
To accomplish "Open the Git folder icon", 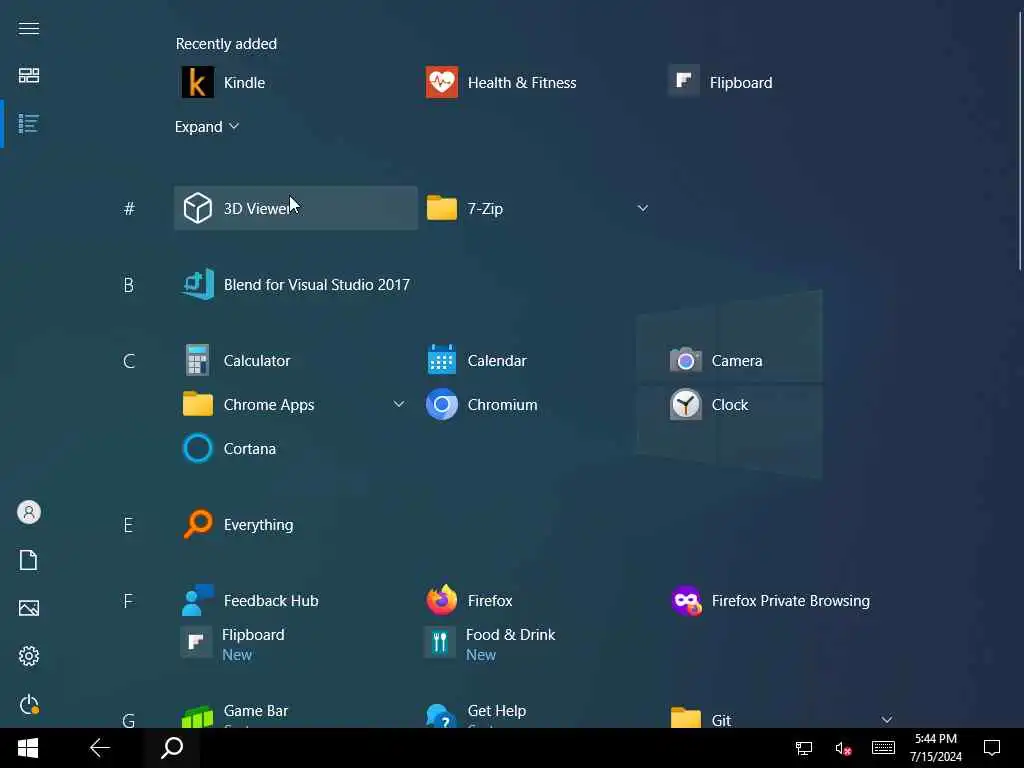I will [685, 718].
